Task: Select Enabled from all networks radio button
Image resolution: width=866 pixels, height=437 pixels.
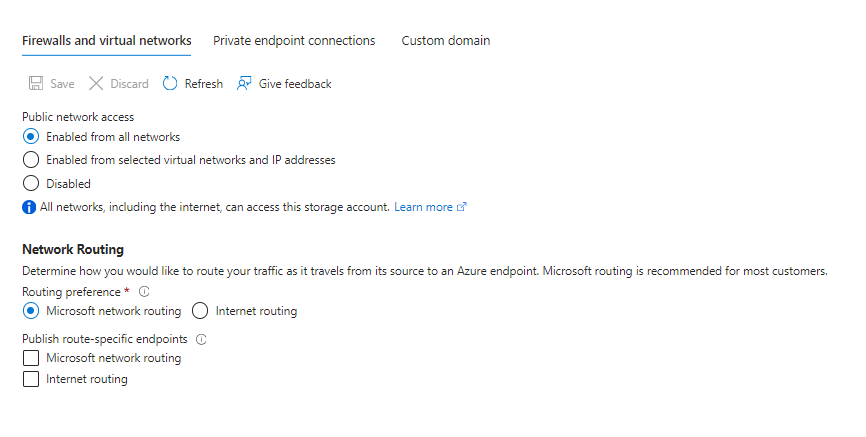Action: (31, 136)
